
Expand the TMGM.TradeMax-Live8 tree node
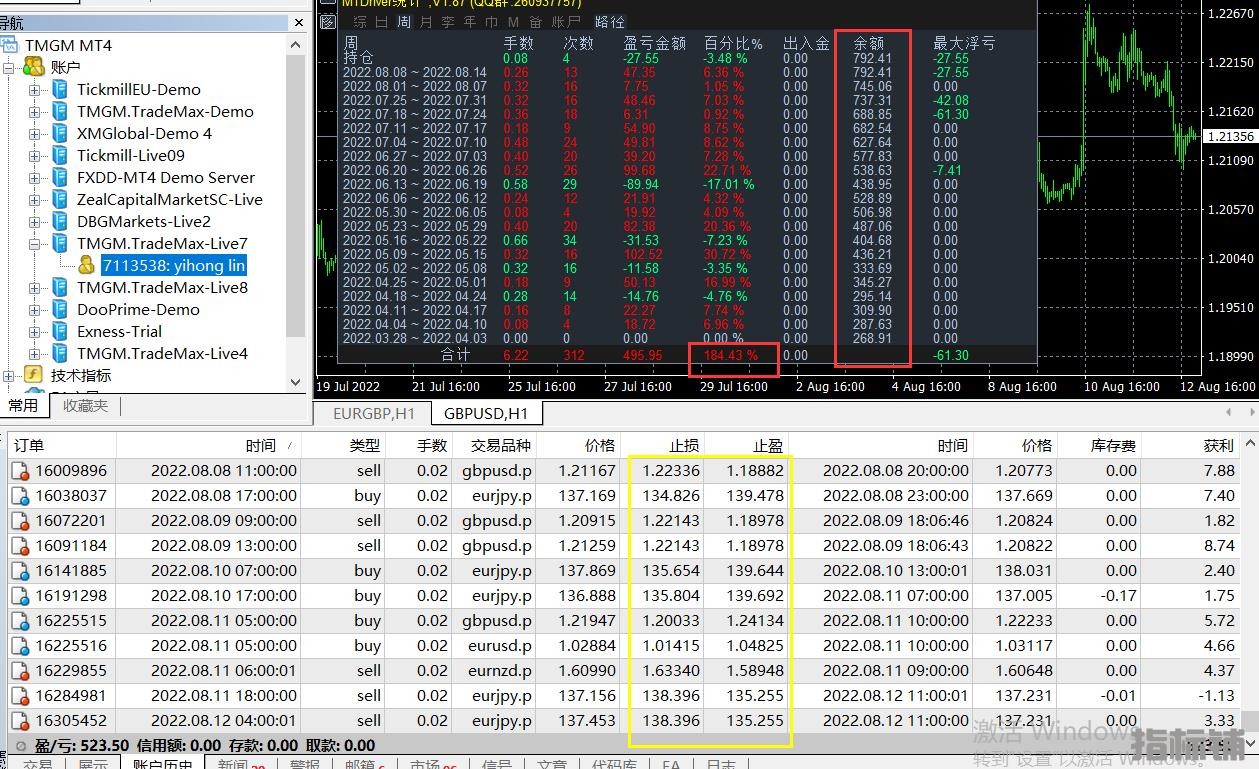pos(35,288)
